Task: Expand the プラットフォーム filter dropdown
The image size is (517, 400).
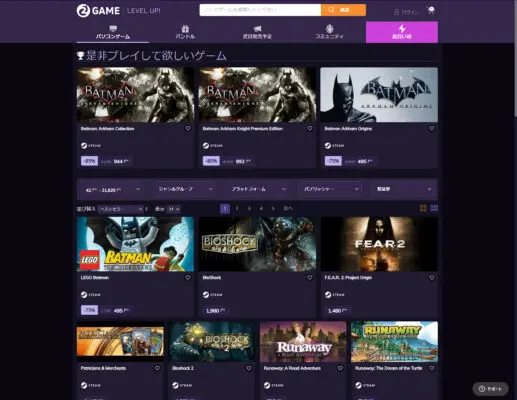Action: pos(258,189)
